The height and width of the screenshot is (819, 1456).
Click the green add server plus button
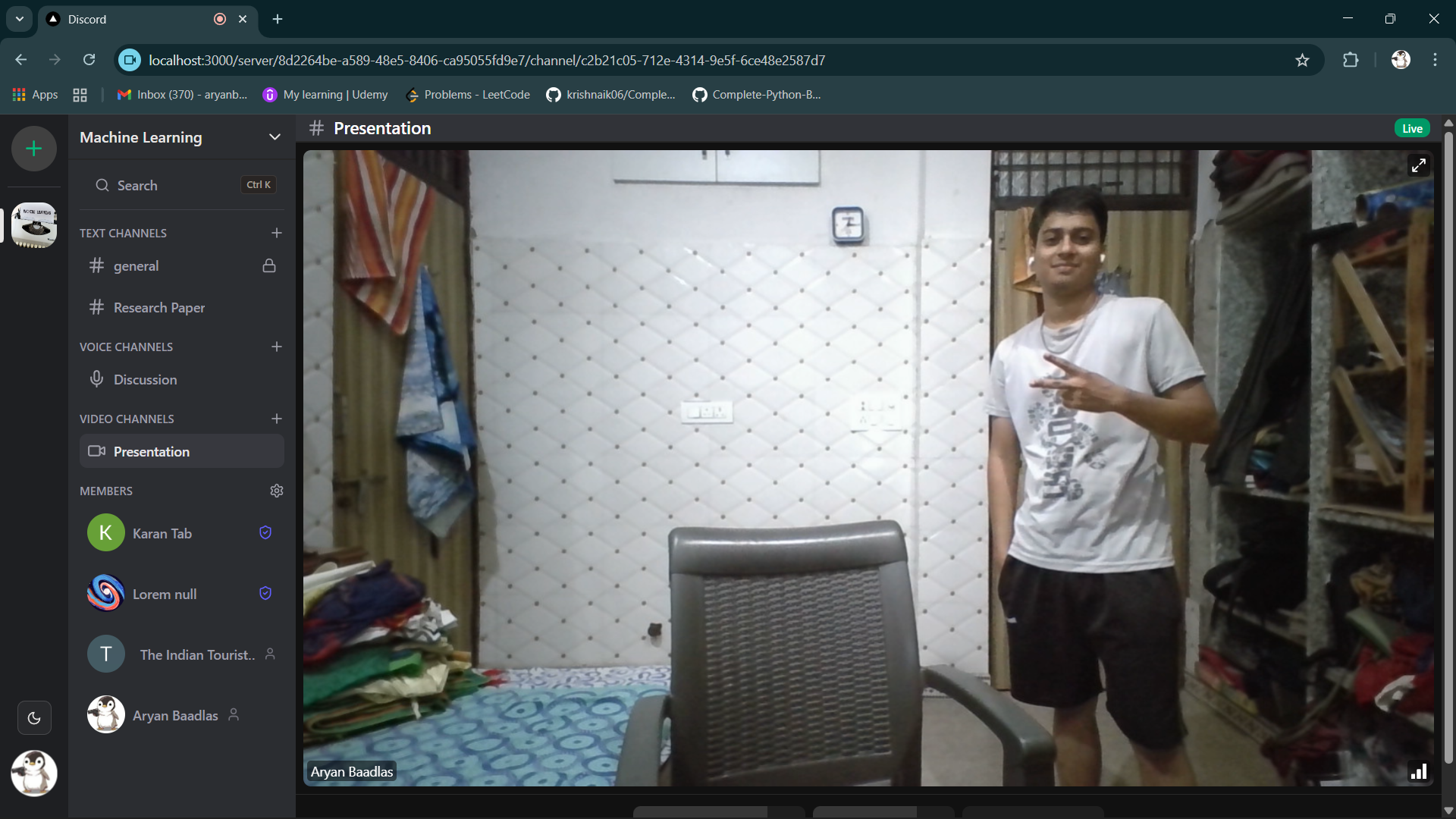[x=33, y=149]
